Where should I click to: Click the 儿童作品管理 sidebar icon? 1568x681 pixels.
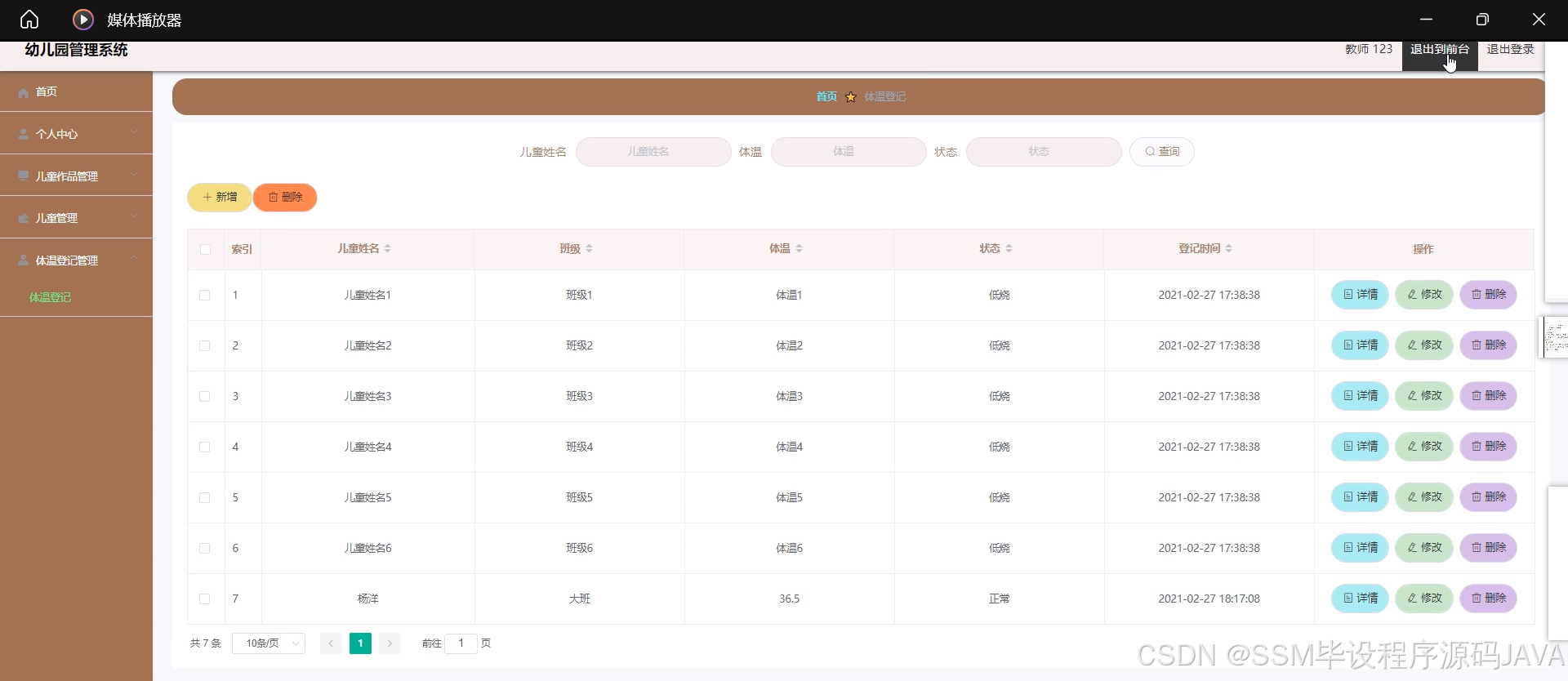24,176
